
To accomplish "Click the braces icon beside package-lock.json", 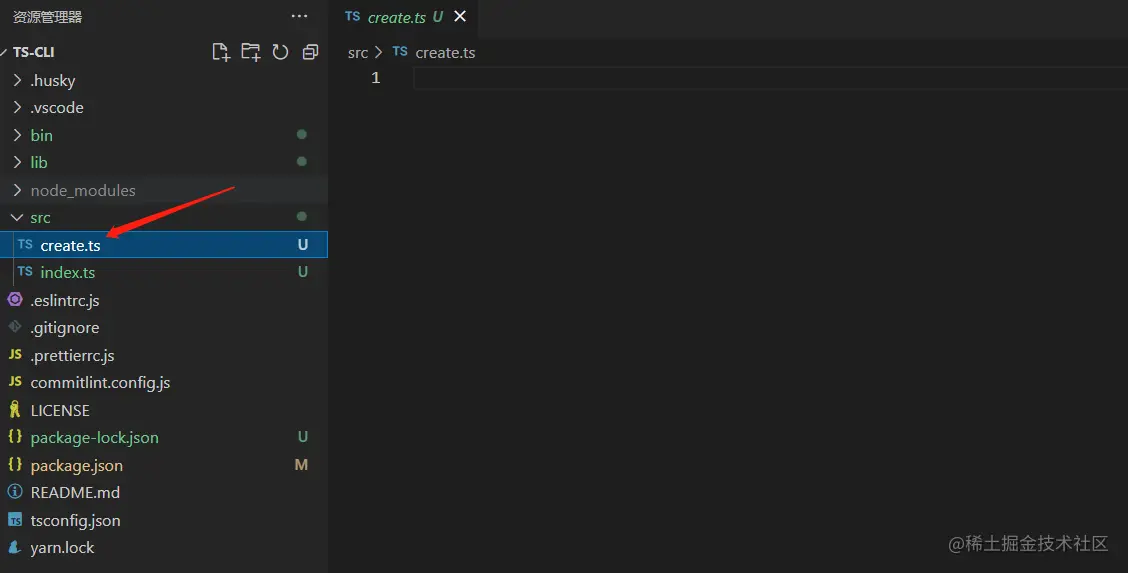I will 14,436.
